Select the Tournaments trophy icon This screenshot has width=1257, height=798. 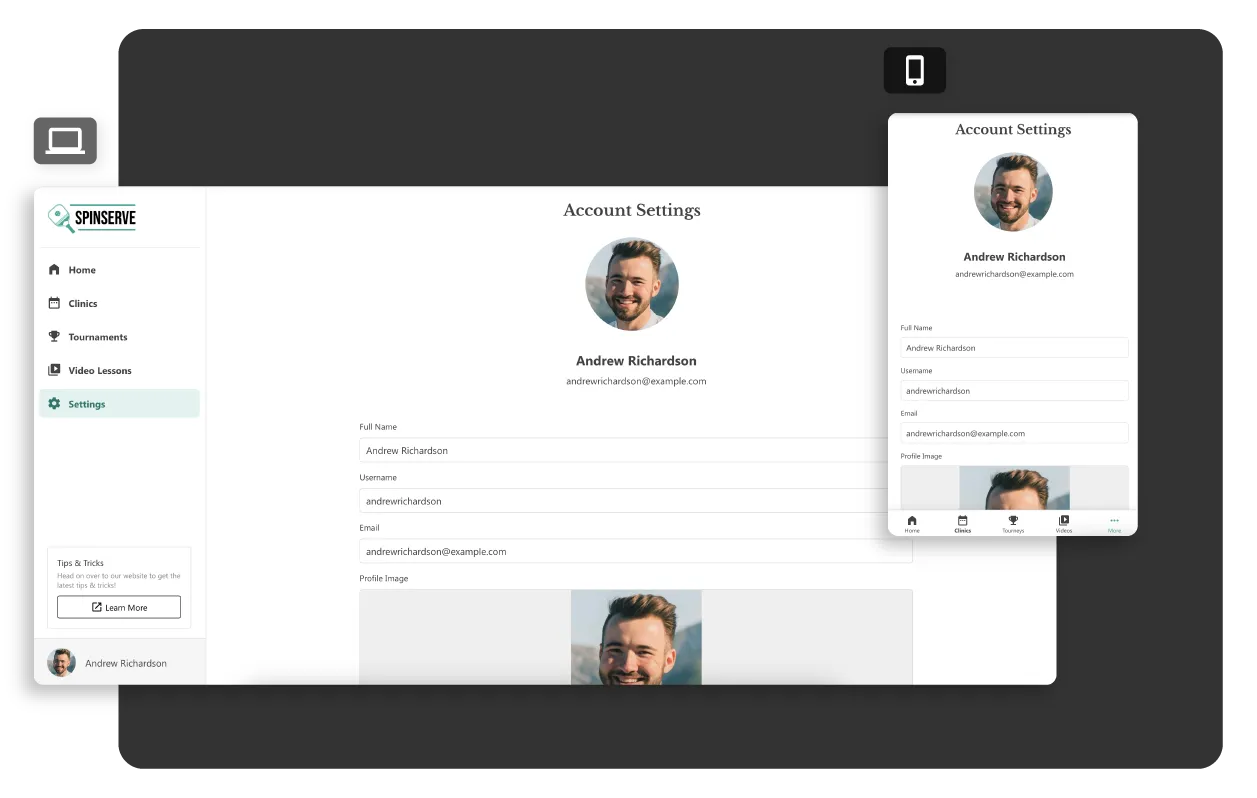(x=54, y=336)
